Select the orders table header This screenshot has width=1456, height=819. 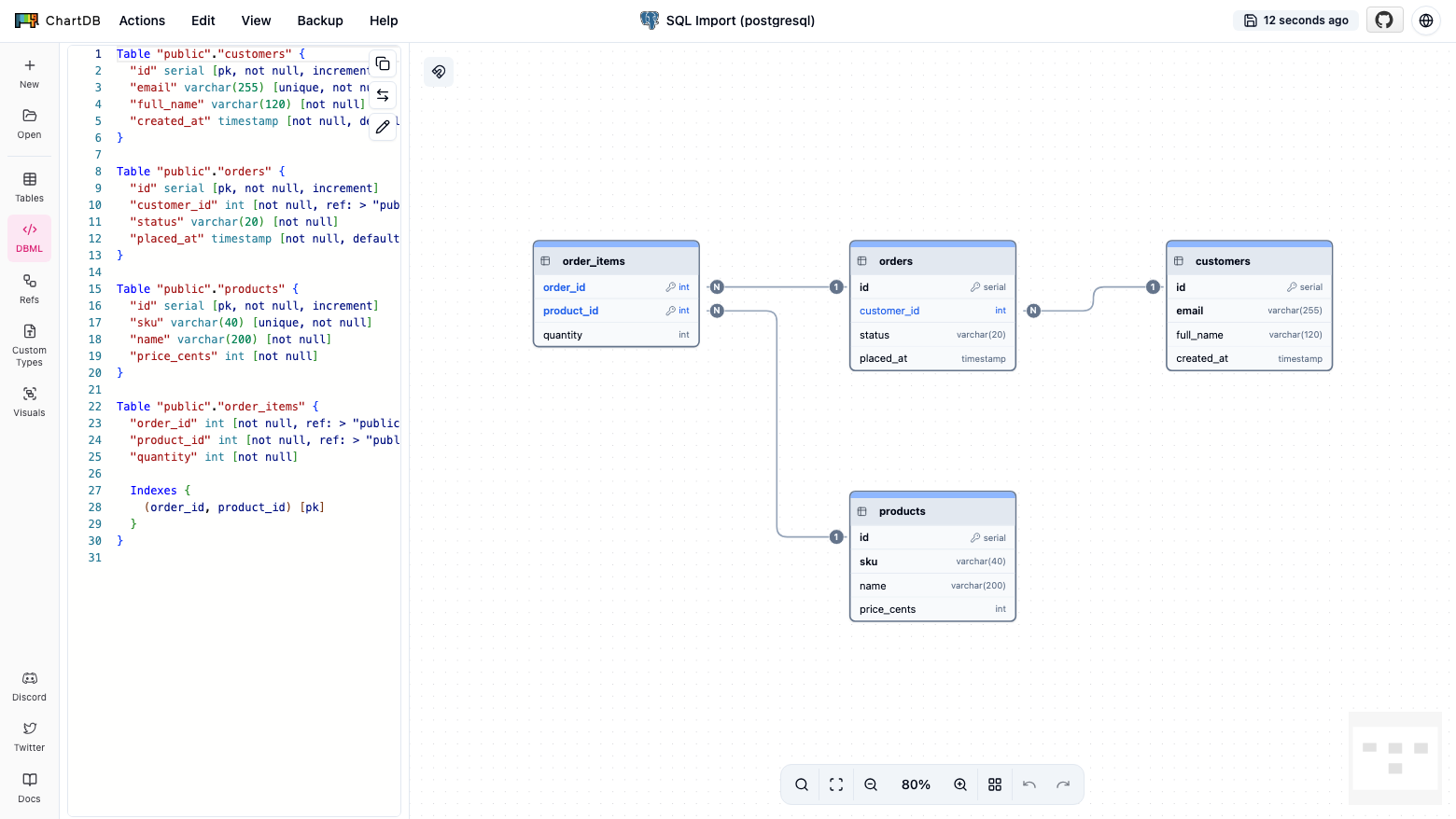coord(932,261)
